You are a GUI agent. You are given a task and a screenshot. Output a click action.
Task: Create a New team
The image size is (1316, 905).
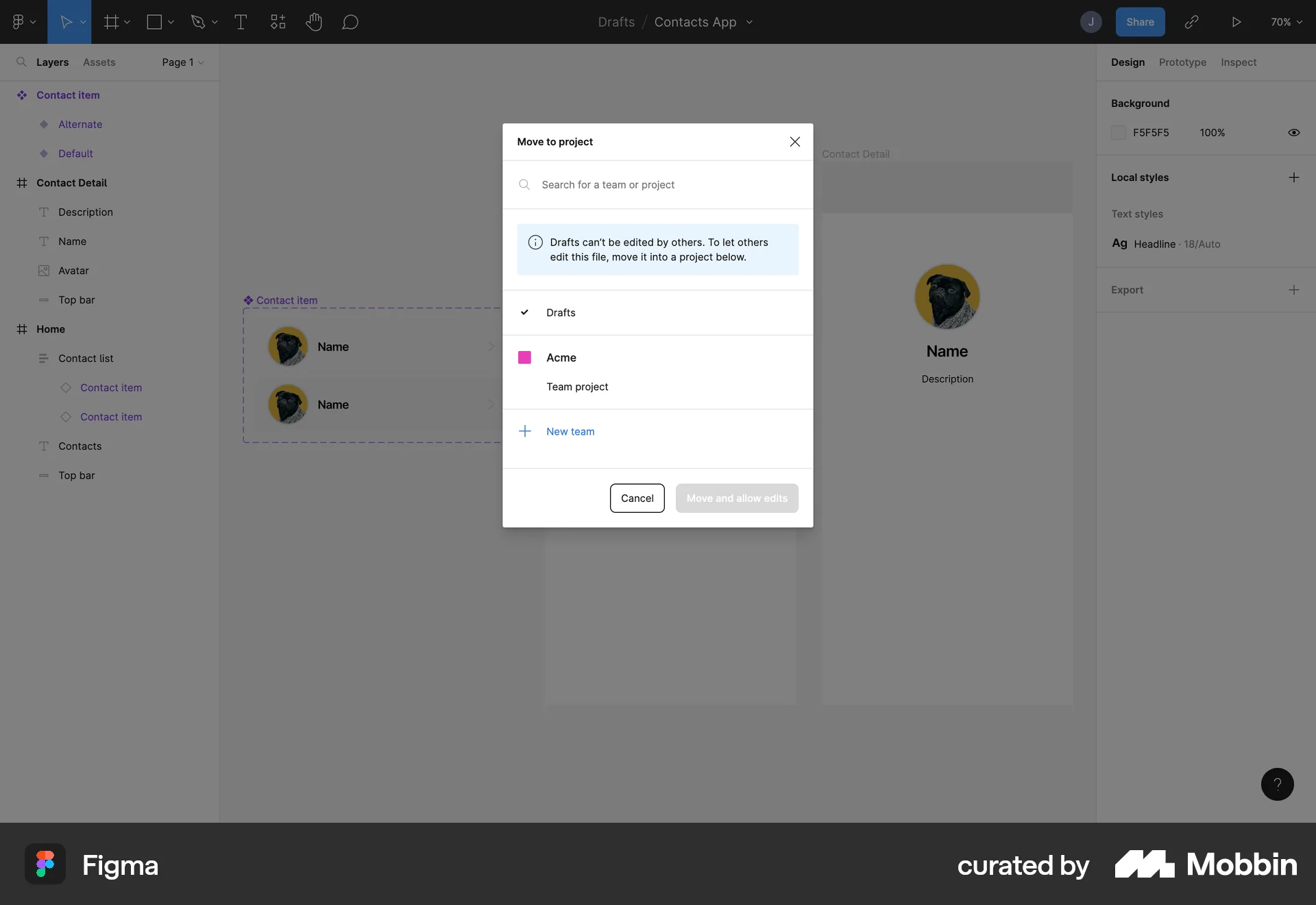click(x=570, y=431)
